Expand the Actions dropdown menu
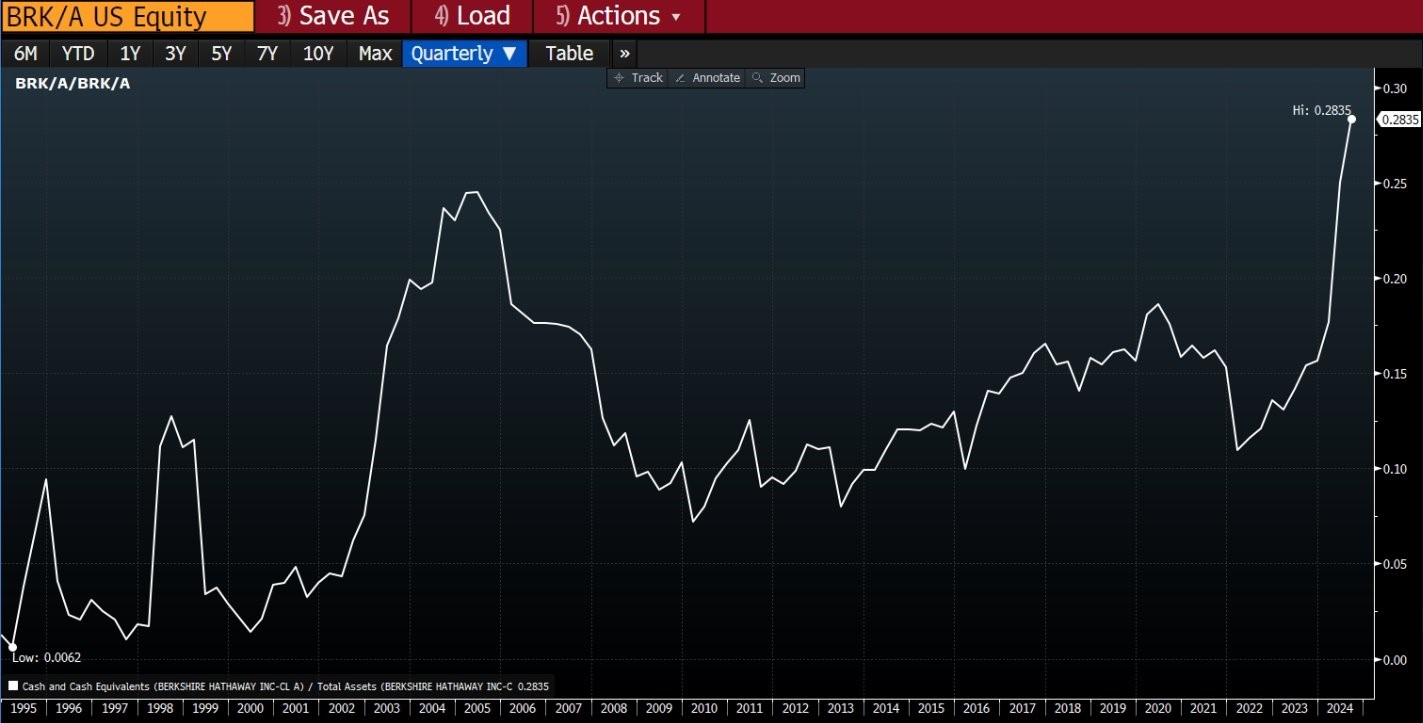The width and height of the screenshot is (1423, 723). tap(618, 16)
